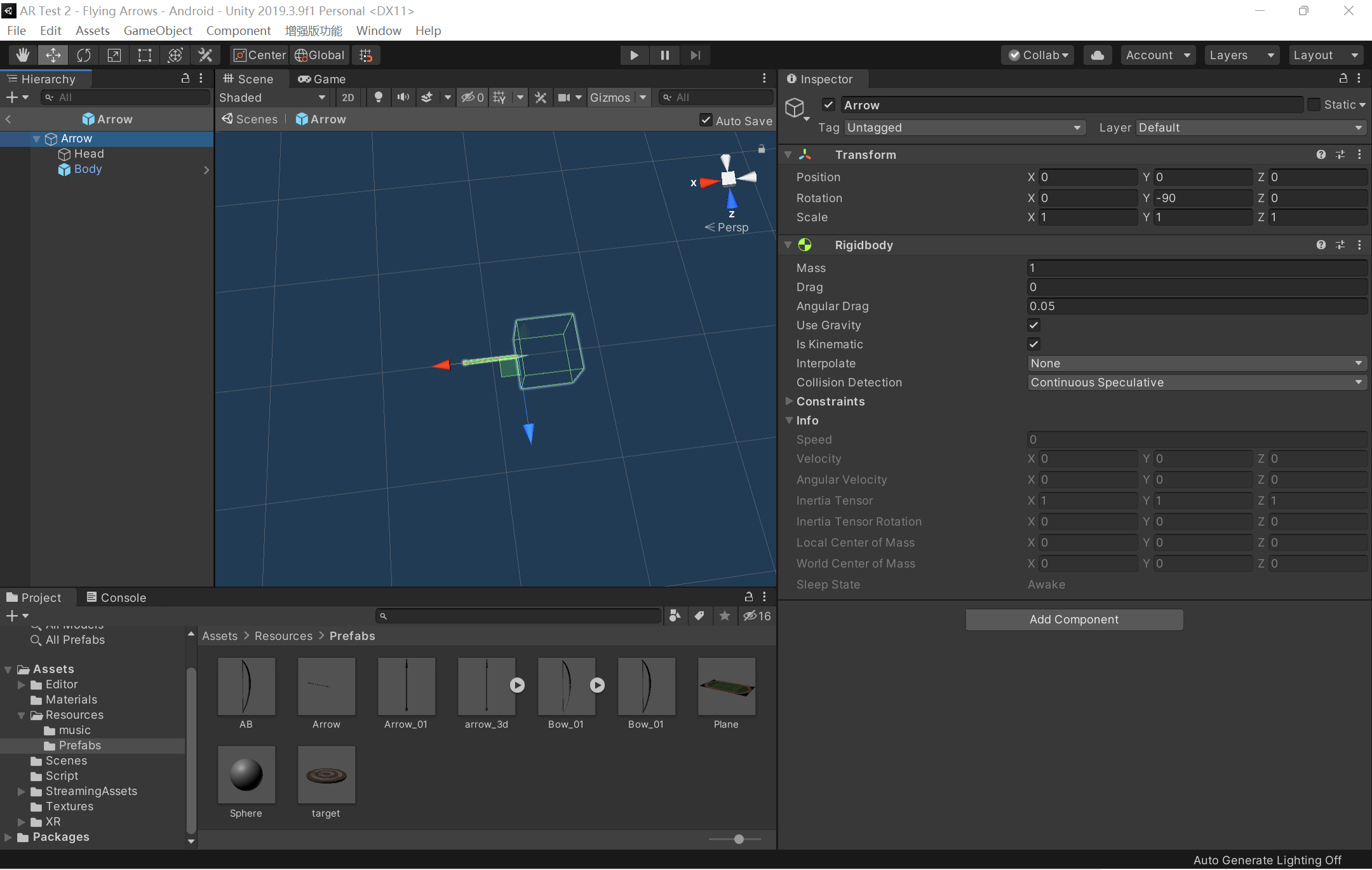Open the Collab panel
The width and height of the screenshot is (1372, 870).
(x=1037, y=55)
